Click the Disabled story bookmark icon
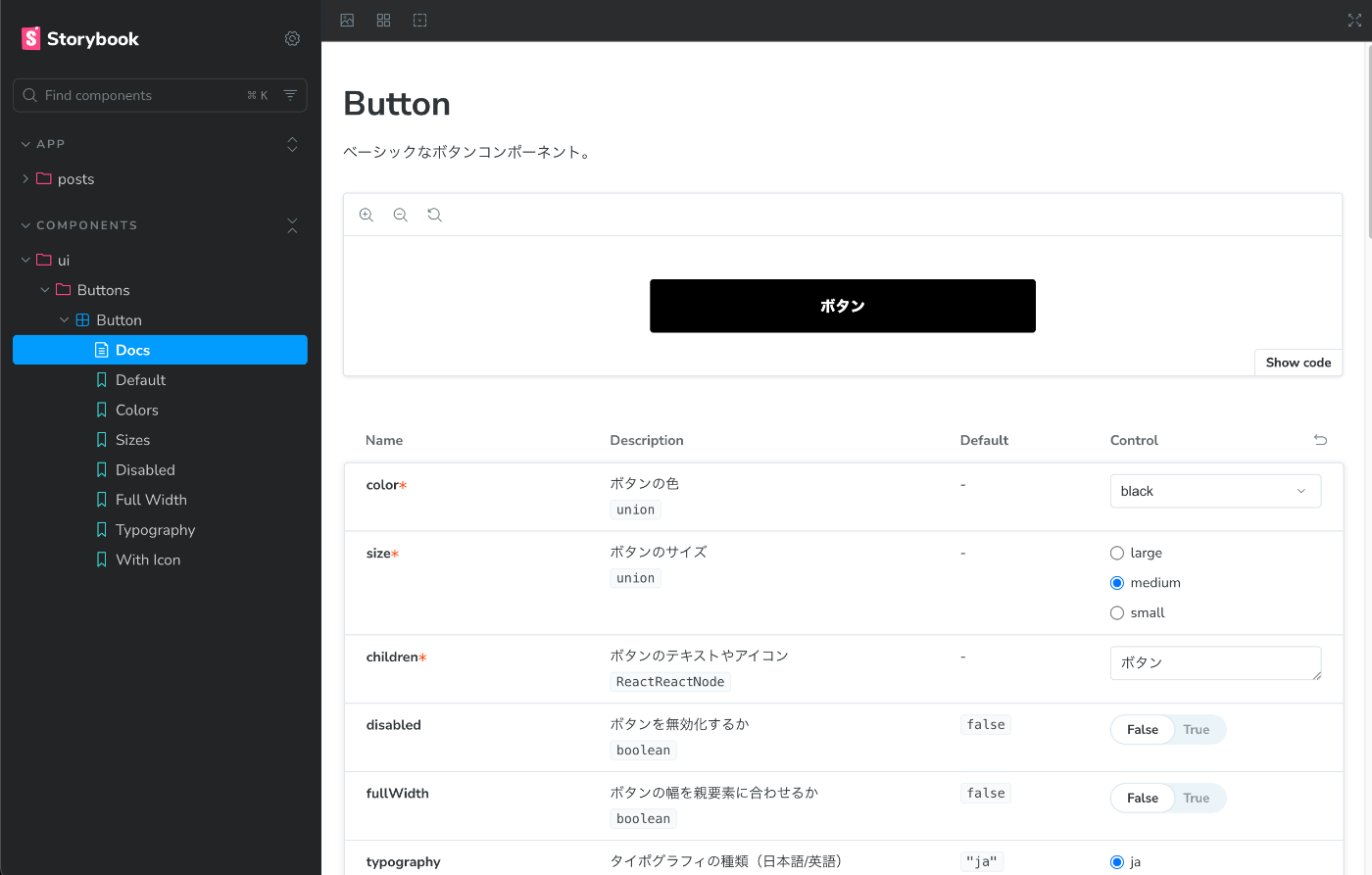Screen dimensions: 1372x875 [x=101, y=469]
